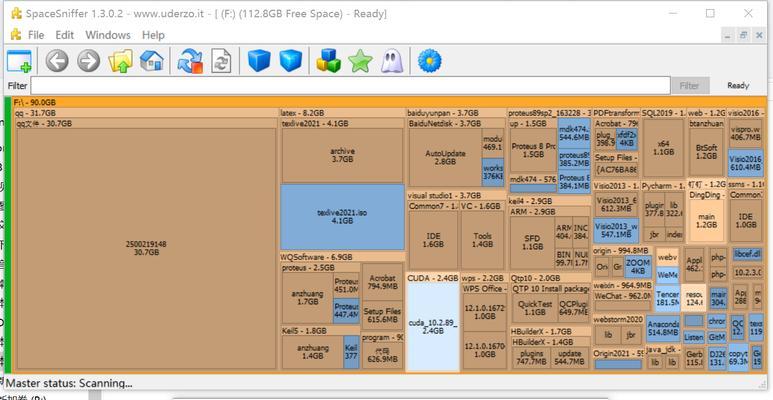Start Master Rescan with blue arrows icon
773x400 pixels.
pyautogui.click(x=190, y=62)
